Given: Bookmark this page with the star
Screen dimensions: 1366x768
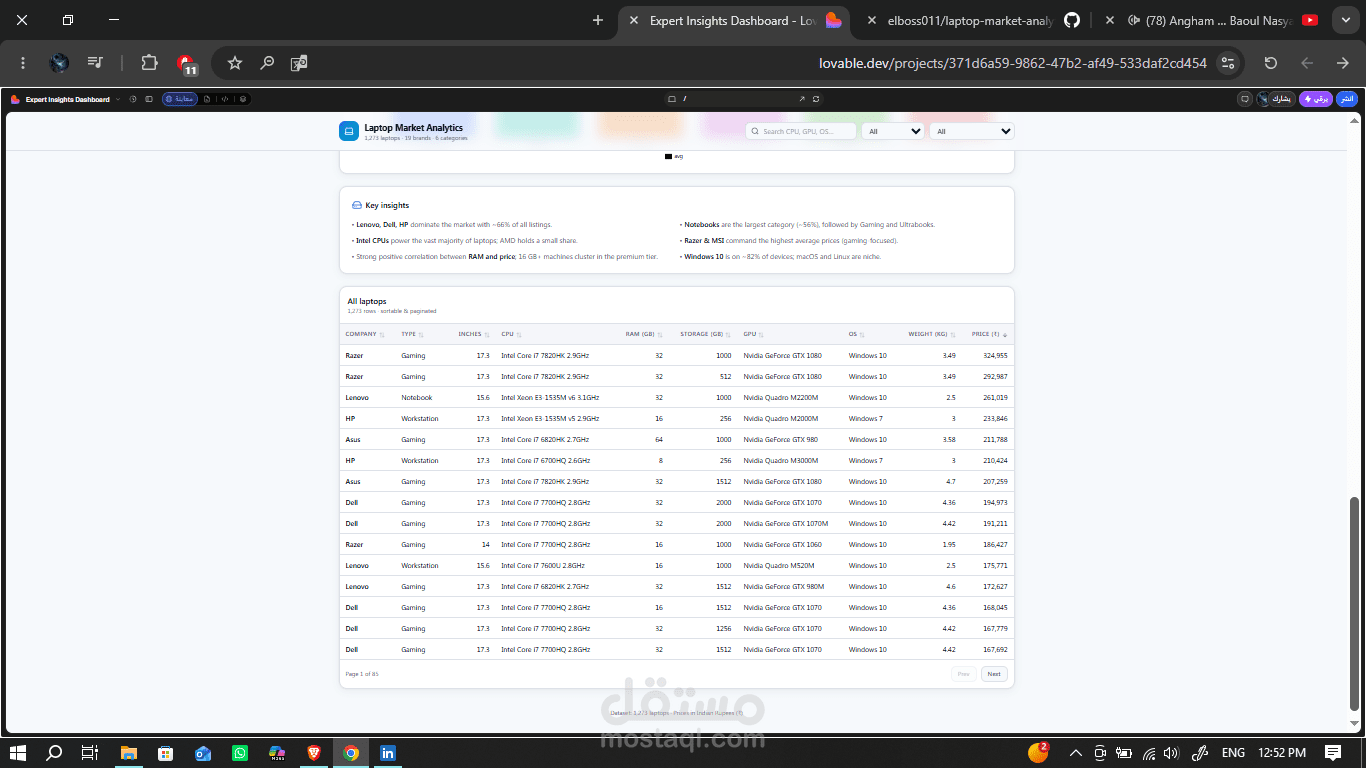Looking at the screenshot, I should click(x=235, y=63).
